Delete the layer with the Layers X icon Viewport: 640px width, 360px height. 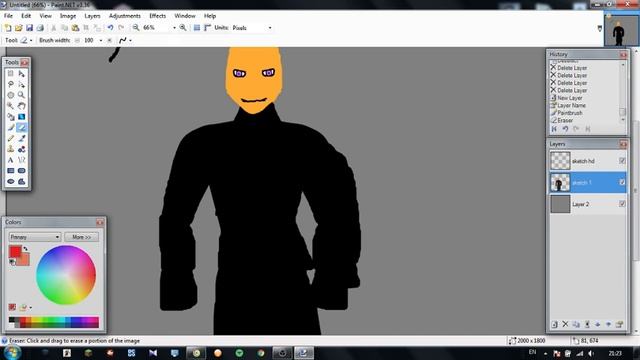pos(565,324)
